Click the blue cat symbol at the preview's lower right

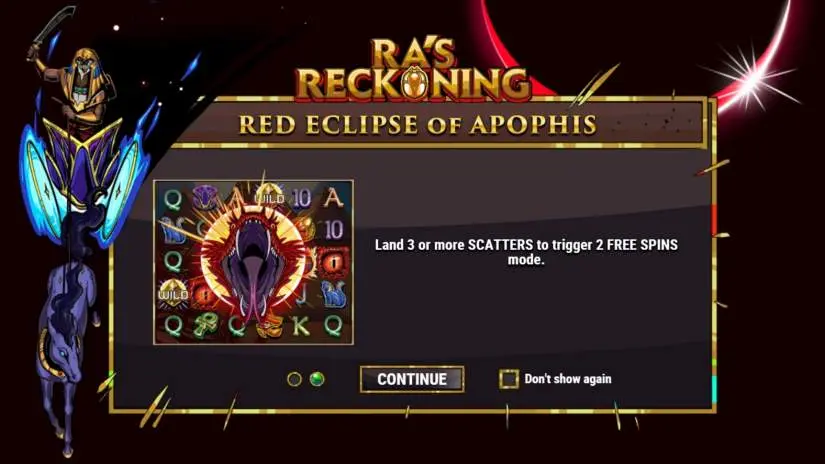tap(333, 294)
